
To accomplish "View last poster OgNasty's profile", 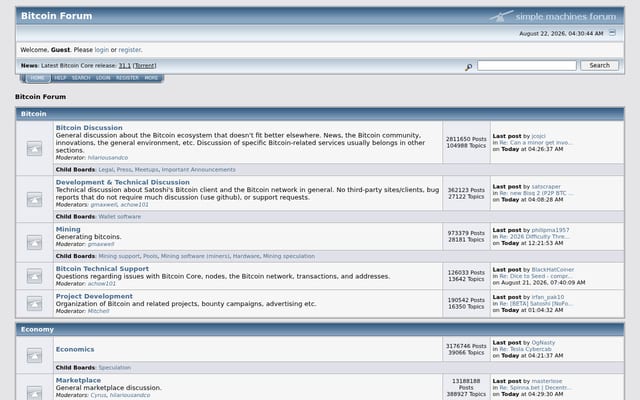I will [x=543, y=343].
